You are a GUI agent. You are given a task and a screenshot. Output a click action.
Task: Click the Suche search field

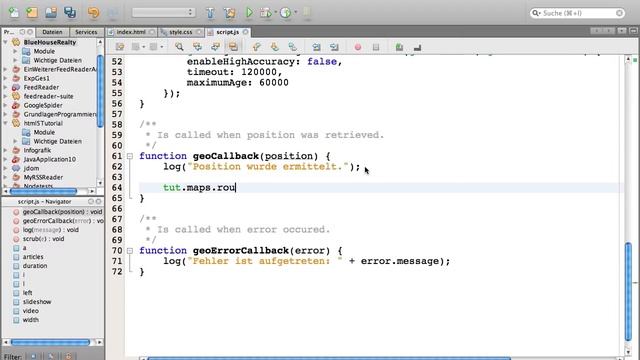pos(577,13)
